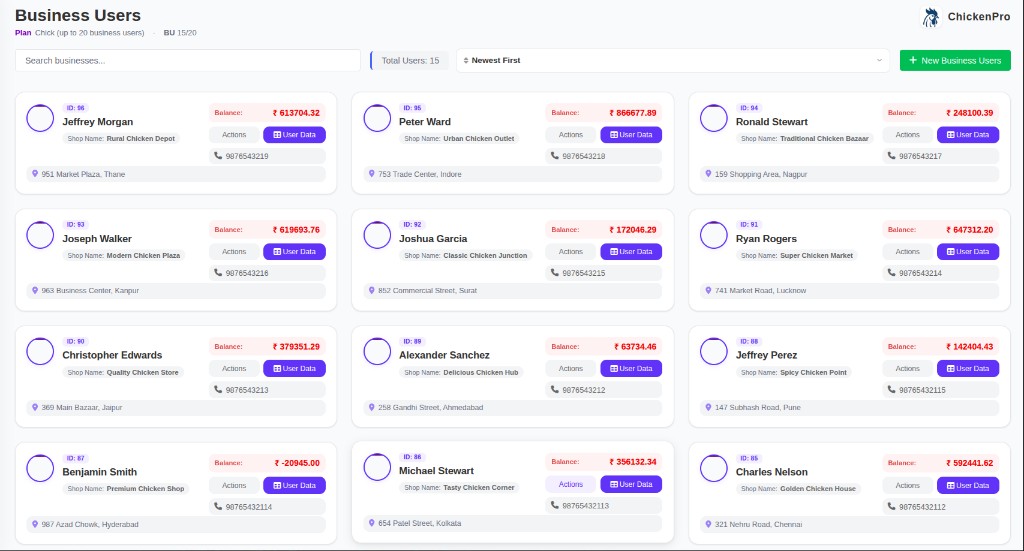Click balance ₹ 613704.32
The height and width of the screenshot is (551, 1024).
[x=296, y=113]
